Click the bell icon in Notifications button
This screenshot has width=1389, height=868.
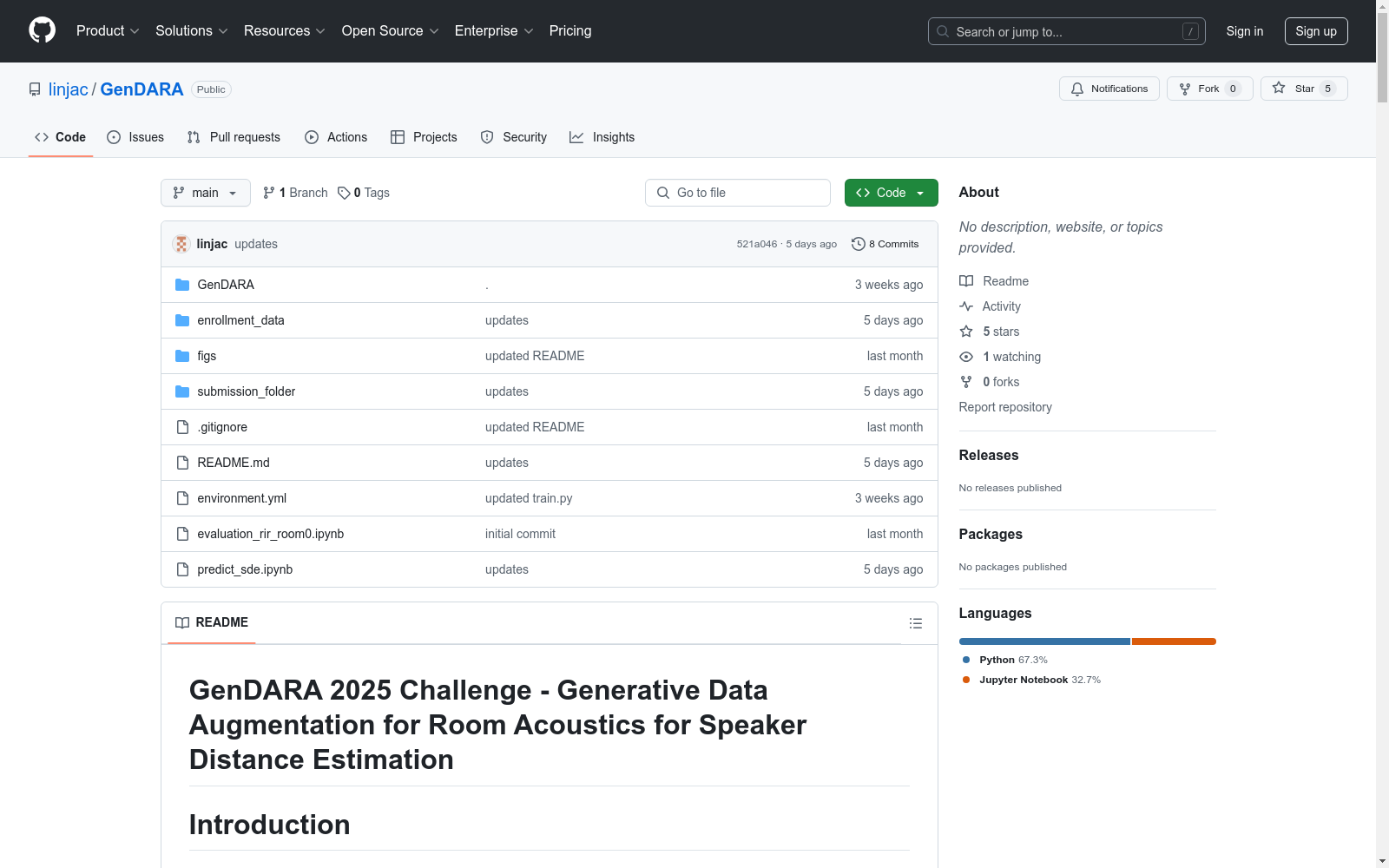tap(1077, 89)
